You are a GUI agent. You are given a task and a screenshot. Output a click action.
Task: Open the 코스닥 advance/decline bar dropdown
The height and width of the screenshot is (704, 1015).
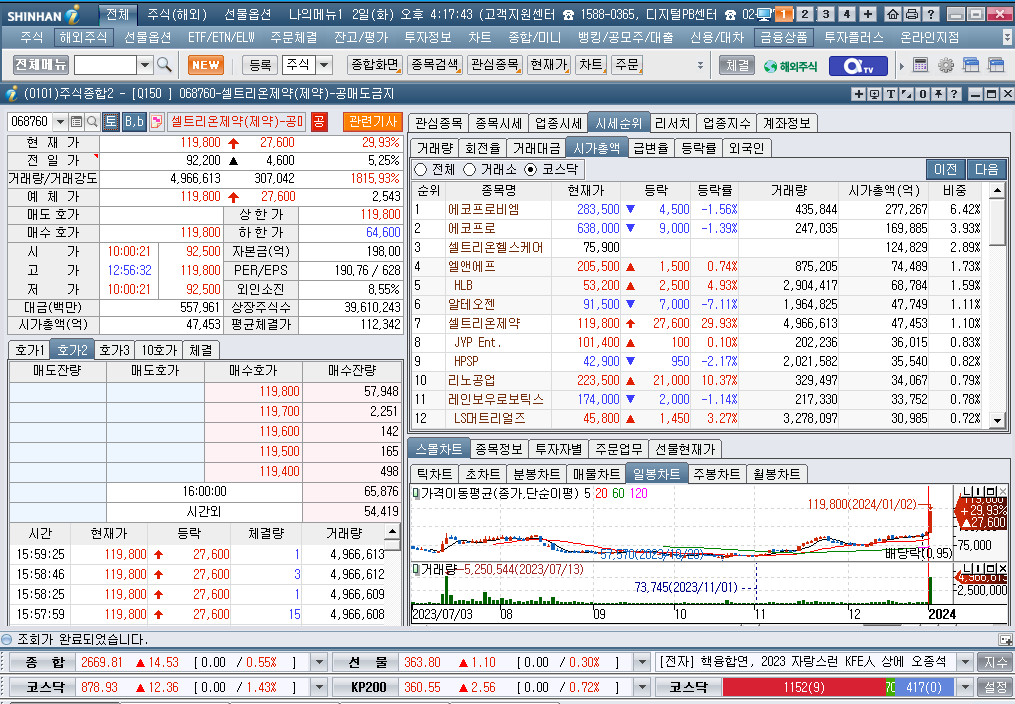point(965,687)
